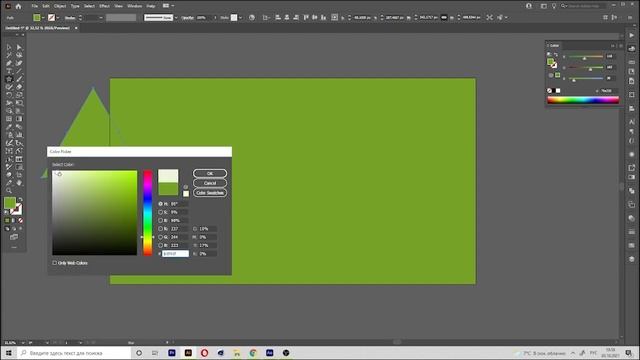This screenshot has width=640, height=360.
Task: Click the Color panel spectrum bar
Action: (x=583, y=100)
